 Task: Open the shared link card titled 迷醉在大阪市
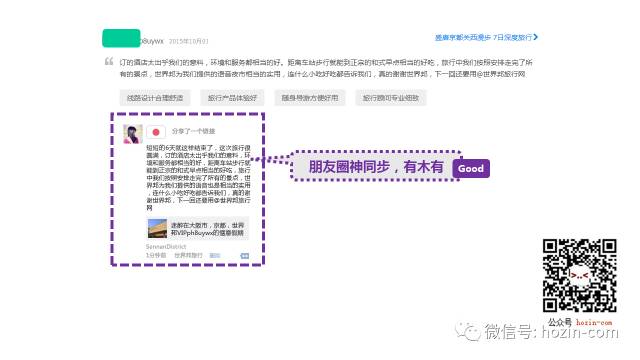coord(198,229)
